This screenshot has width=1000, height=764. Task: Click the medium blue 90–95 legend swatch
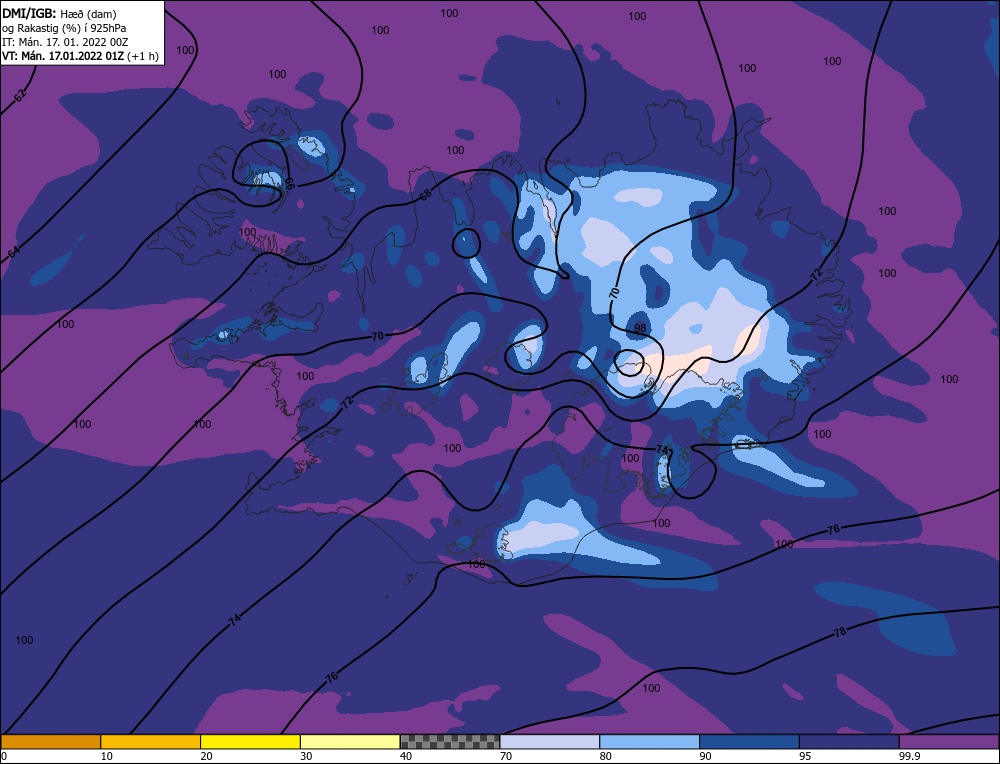tap(749, 742)
